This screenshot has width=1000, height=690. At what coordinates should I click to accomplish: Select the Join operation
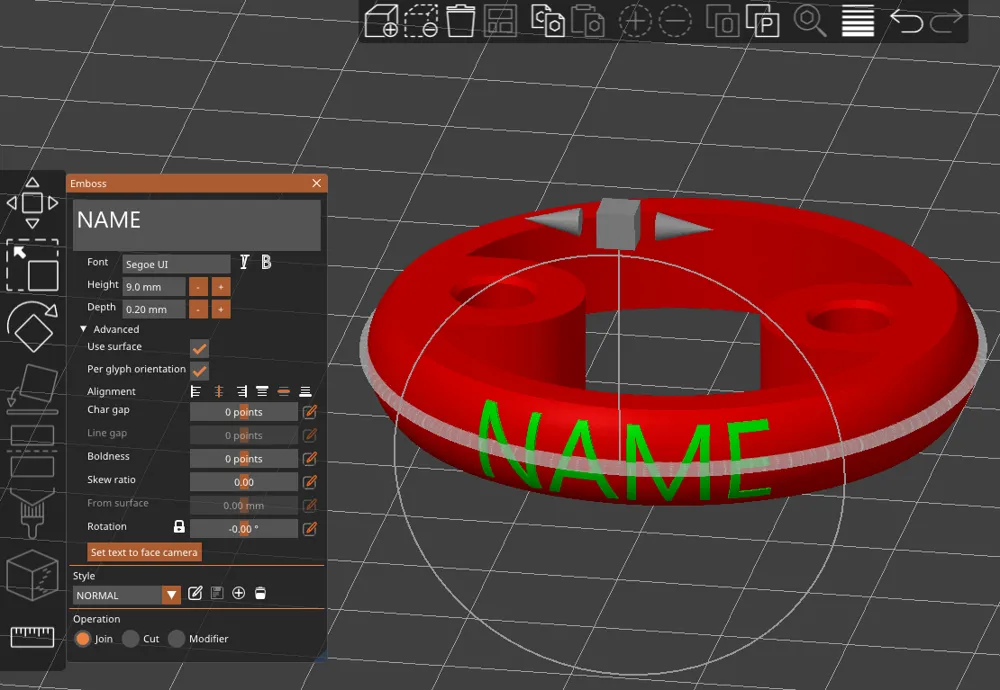83,639
